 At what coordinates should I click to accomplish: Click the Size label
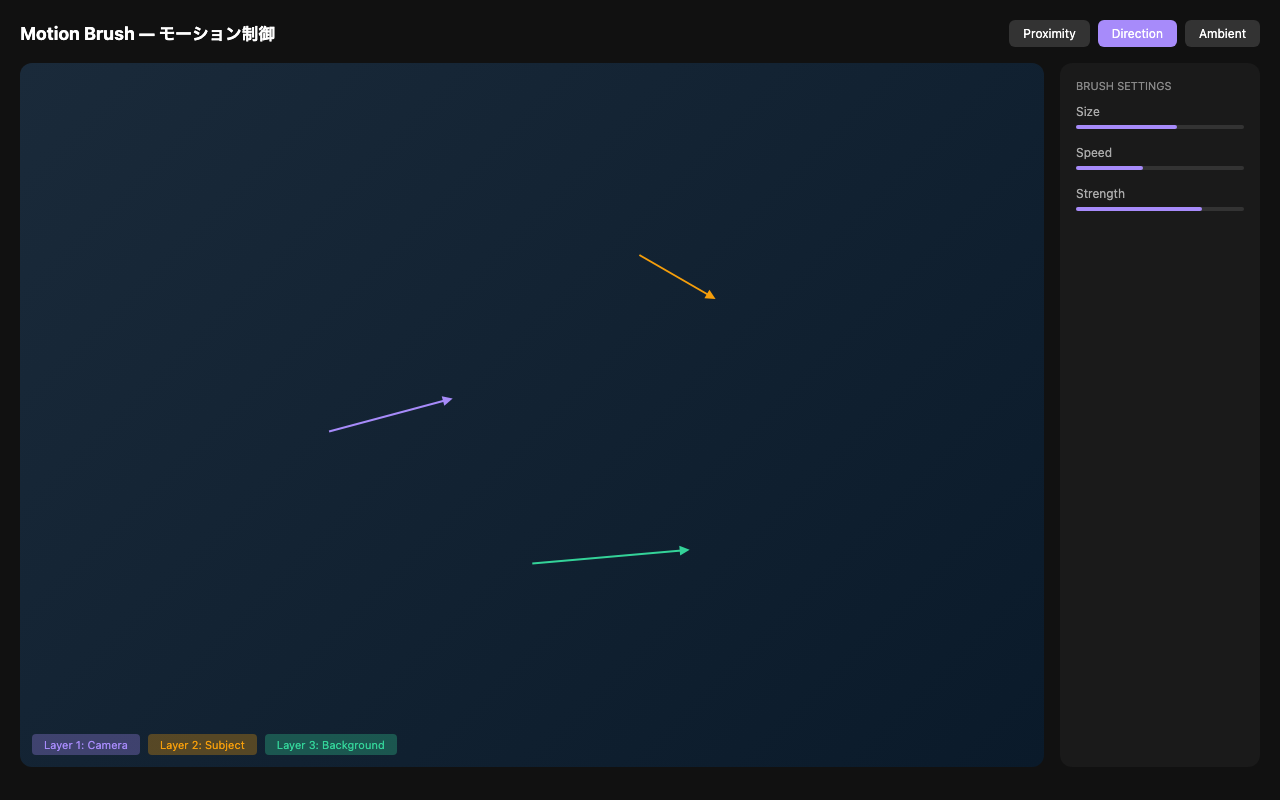(x=1087, y=112)
